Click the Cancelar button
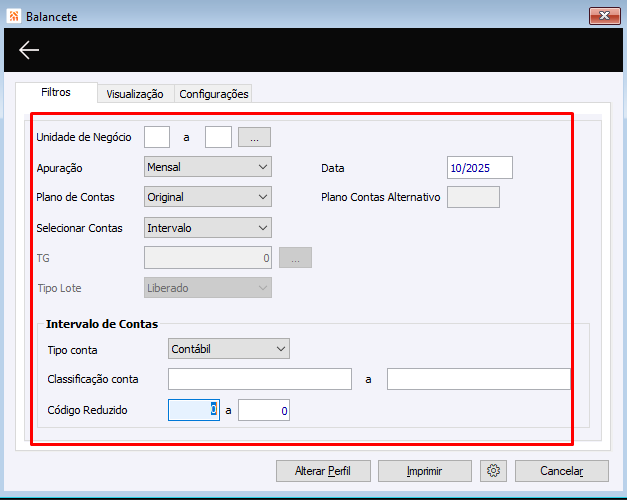 [562, 471]
